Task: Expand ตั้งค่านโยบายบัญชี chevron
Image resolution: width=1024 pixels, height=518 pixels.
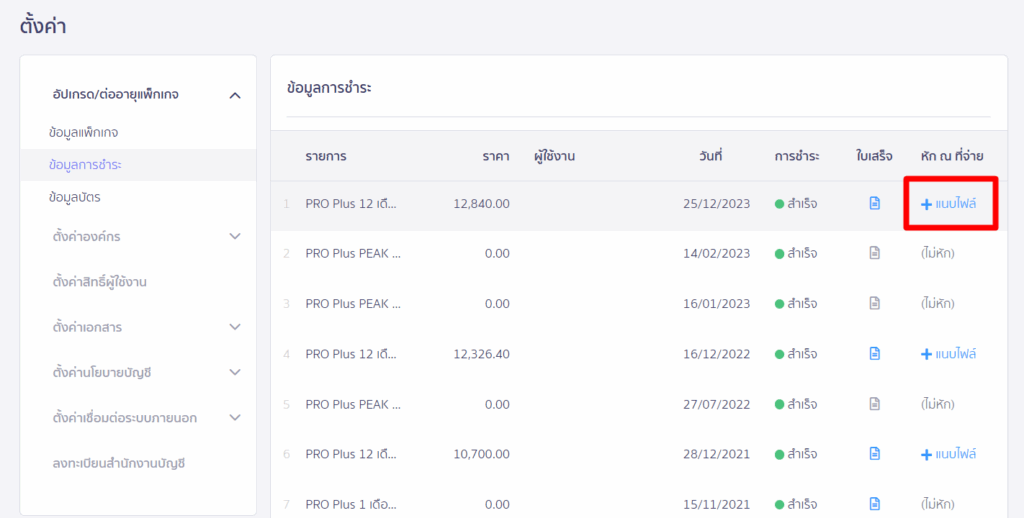Action: point(235,372)
